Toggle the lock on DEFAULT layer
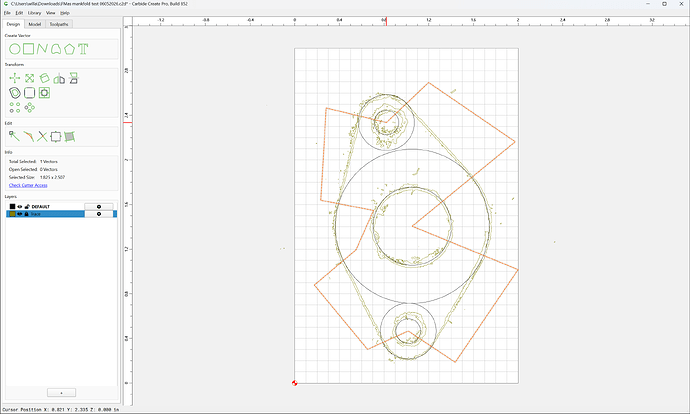The width and height of the screenshot is (690, 414). [27, 206]
